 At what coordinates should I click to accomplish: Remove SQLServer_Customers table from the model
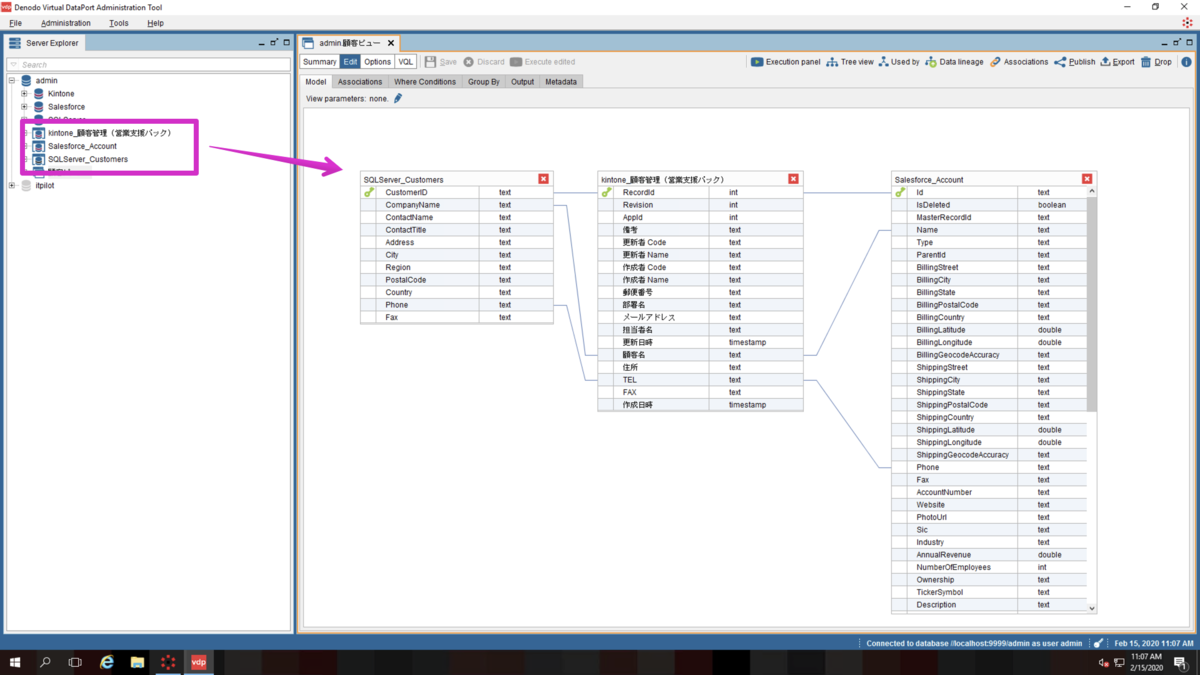pos(543,179)
